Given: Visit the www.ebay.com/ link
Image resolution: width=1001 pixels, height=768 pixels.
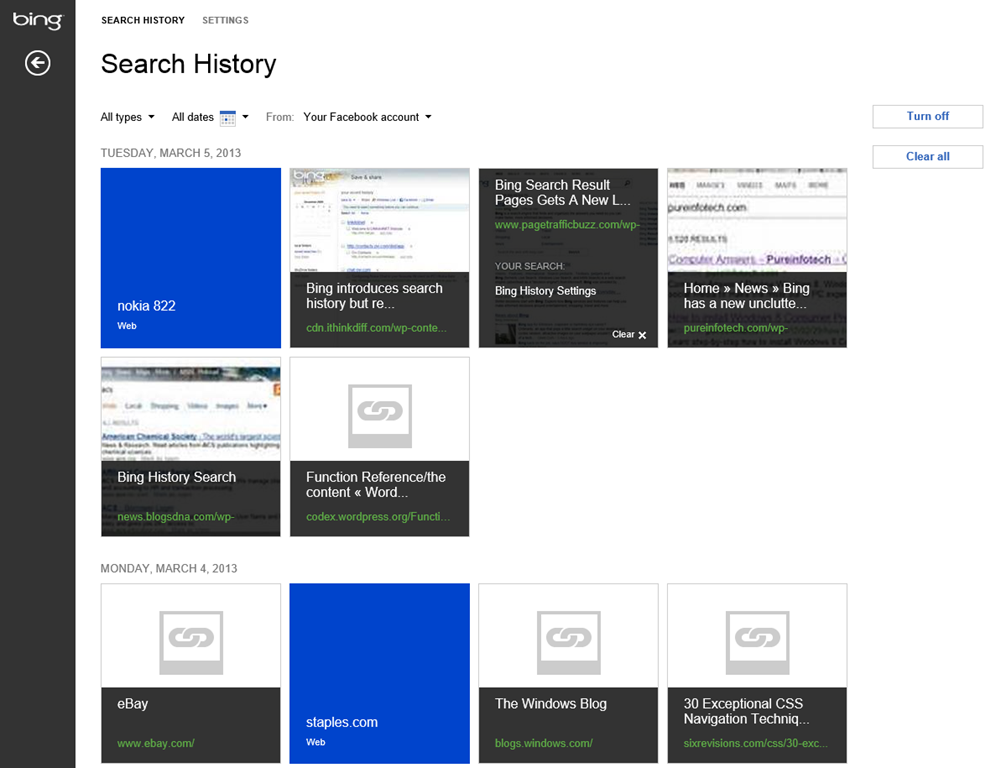Looking at the screenshot, I should pos(156,743).
